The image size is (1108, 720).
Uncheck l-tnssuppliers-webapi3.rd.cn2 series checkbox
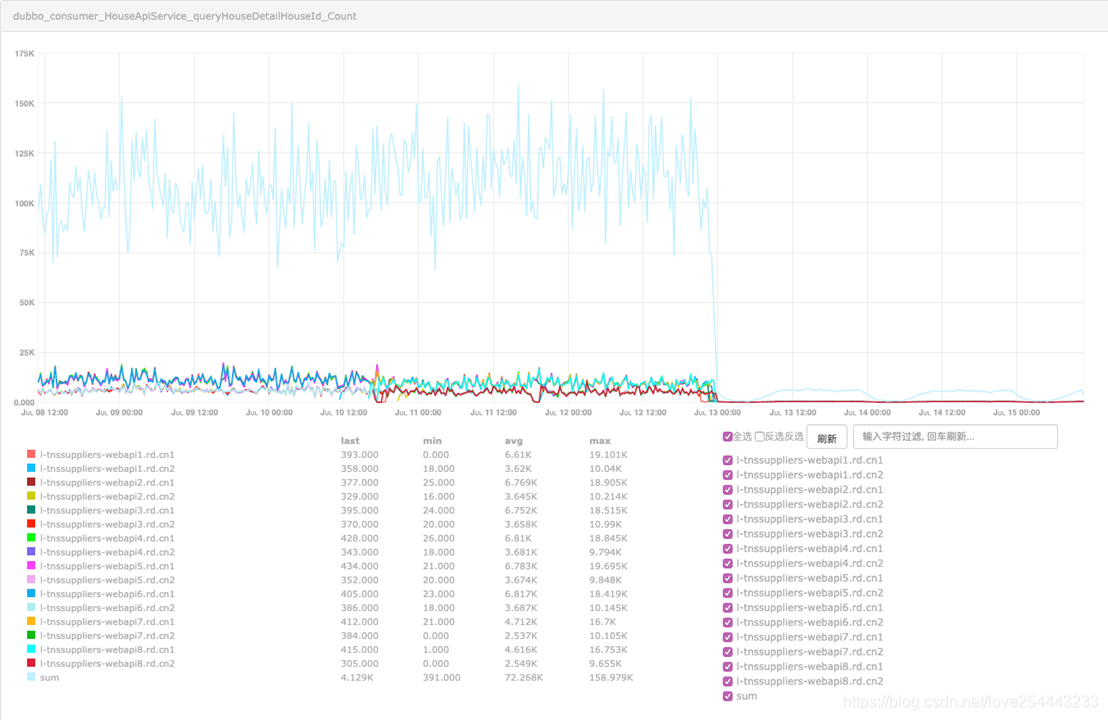tap(728, 534)
